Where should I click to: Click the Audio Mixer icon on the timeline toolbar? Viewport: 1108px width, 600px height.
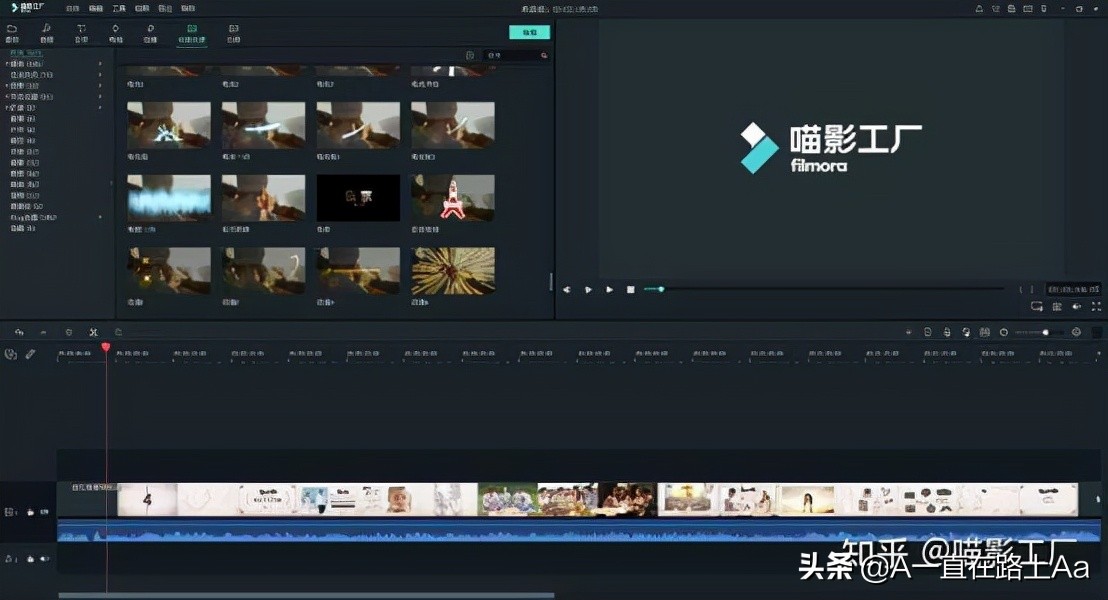point(966,332)
